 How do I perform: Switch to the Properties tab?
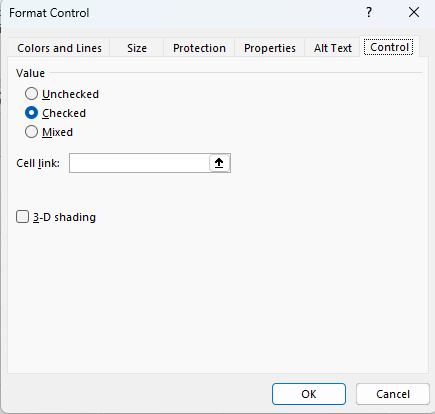[270, 48]
